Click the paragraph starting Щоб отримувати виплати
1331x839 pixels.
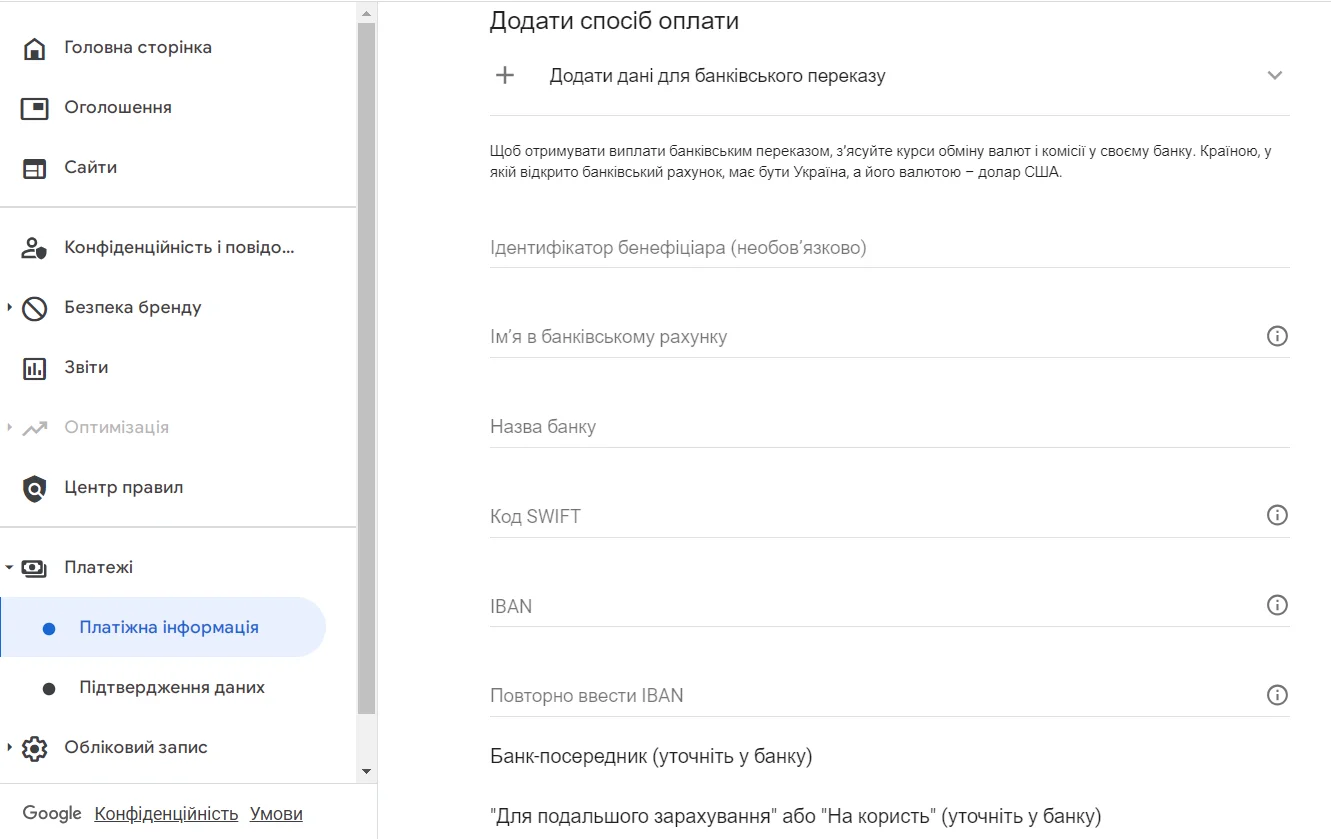(x=881, y=162)
